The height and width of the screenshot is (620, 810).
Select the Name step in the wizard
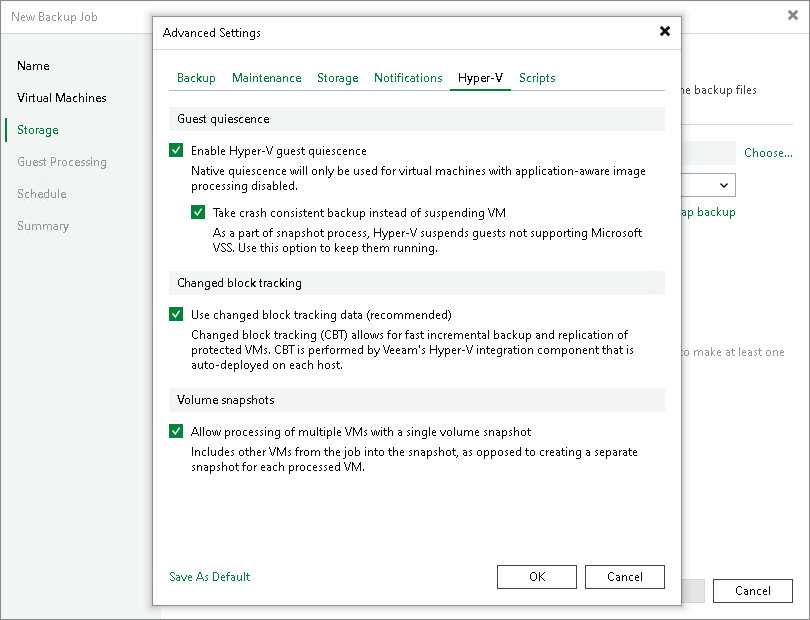33,66
